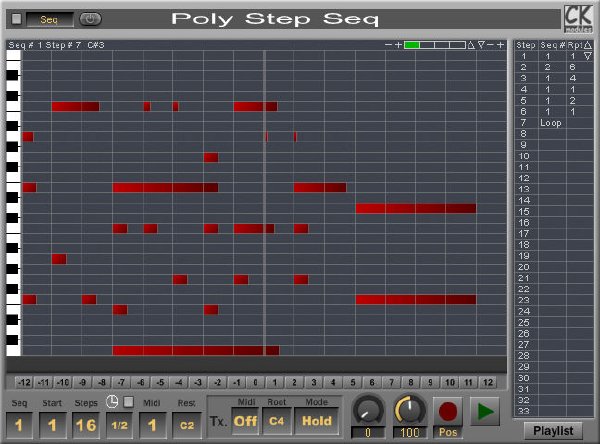Open the Tx Midi selector showing Off
Viewport: 600px width, 444px height.
point(245,421)
